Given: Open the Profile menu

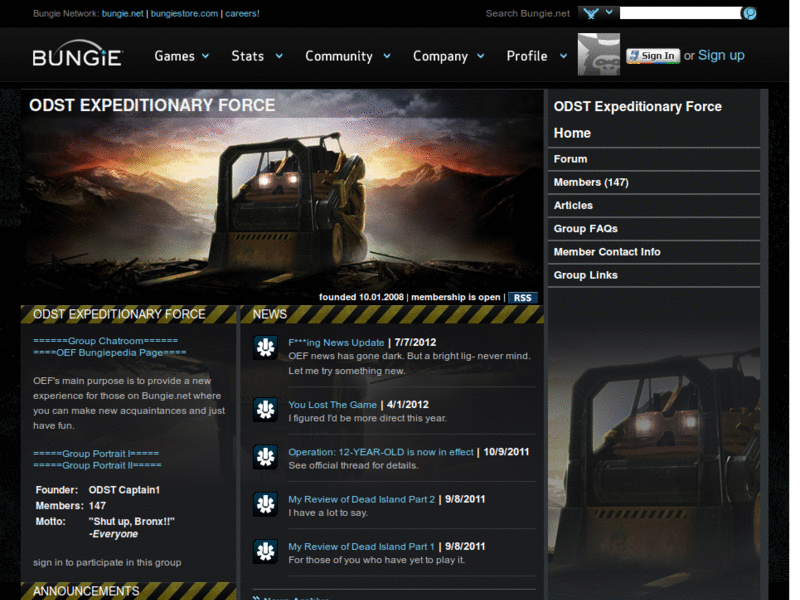Looking at the screenshot, I should 527,56.
